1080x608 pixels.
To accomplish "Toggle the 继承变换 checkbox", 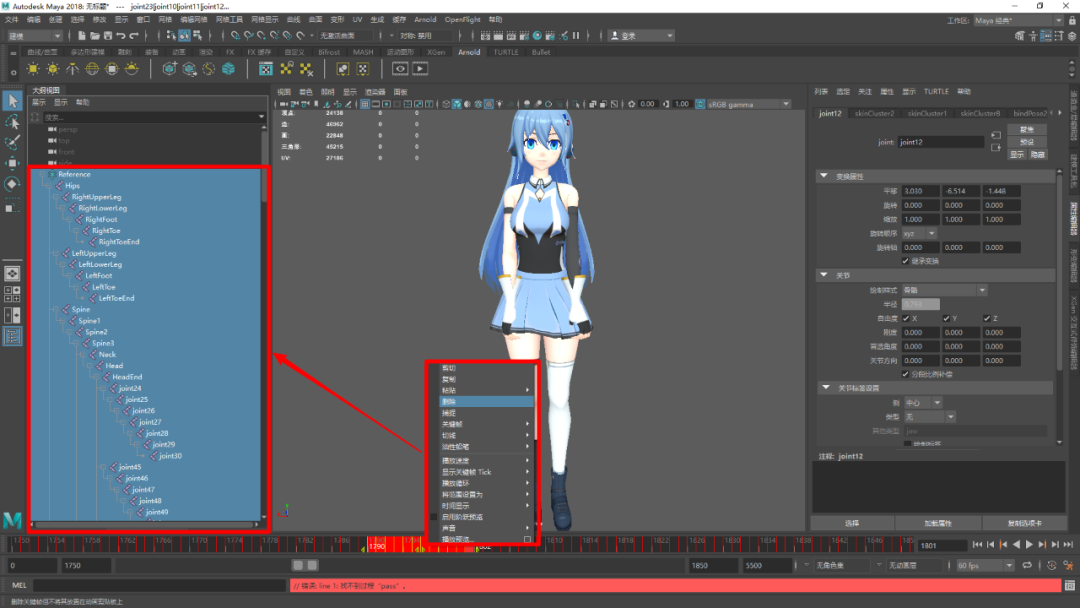I will [x=905, y=261].
